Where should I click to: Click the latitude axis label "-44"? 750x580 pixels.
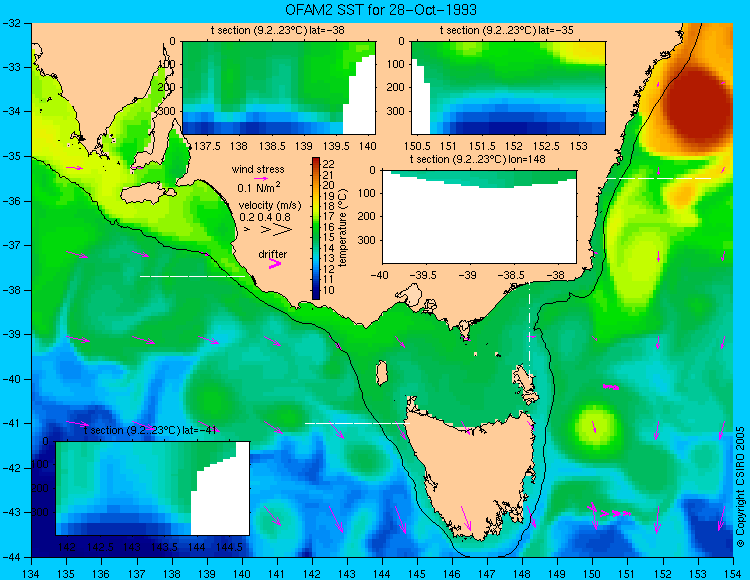[11, 557]
